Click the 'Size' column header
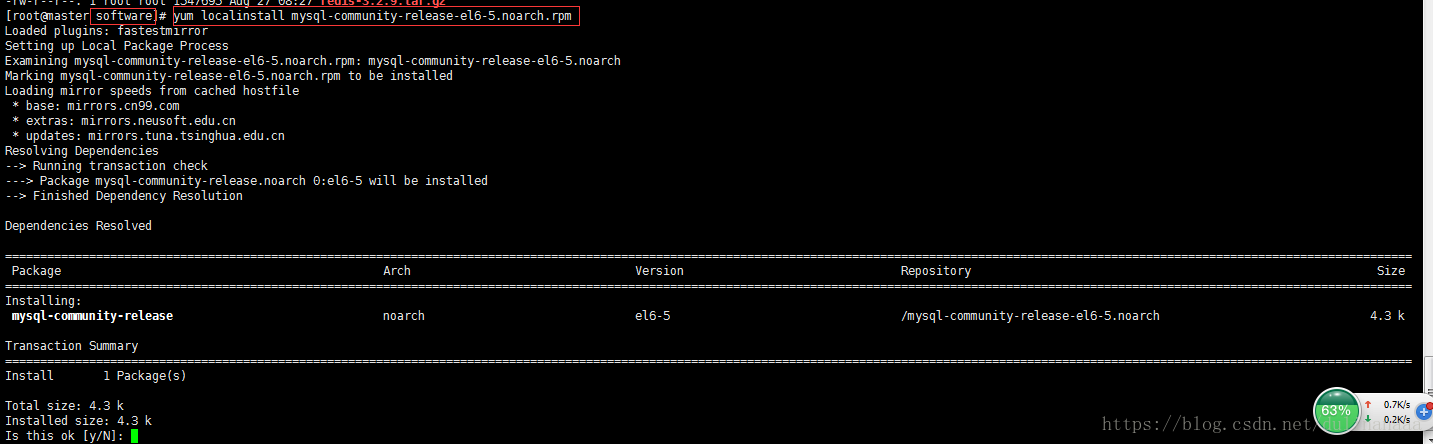Image resolution: width=1433 pixels, height=444 pixels. (1391, 271)
